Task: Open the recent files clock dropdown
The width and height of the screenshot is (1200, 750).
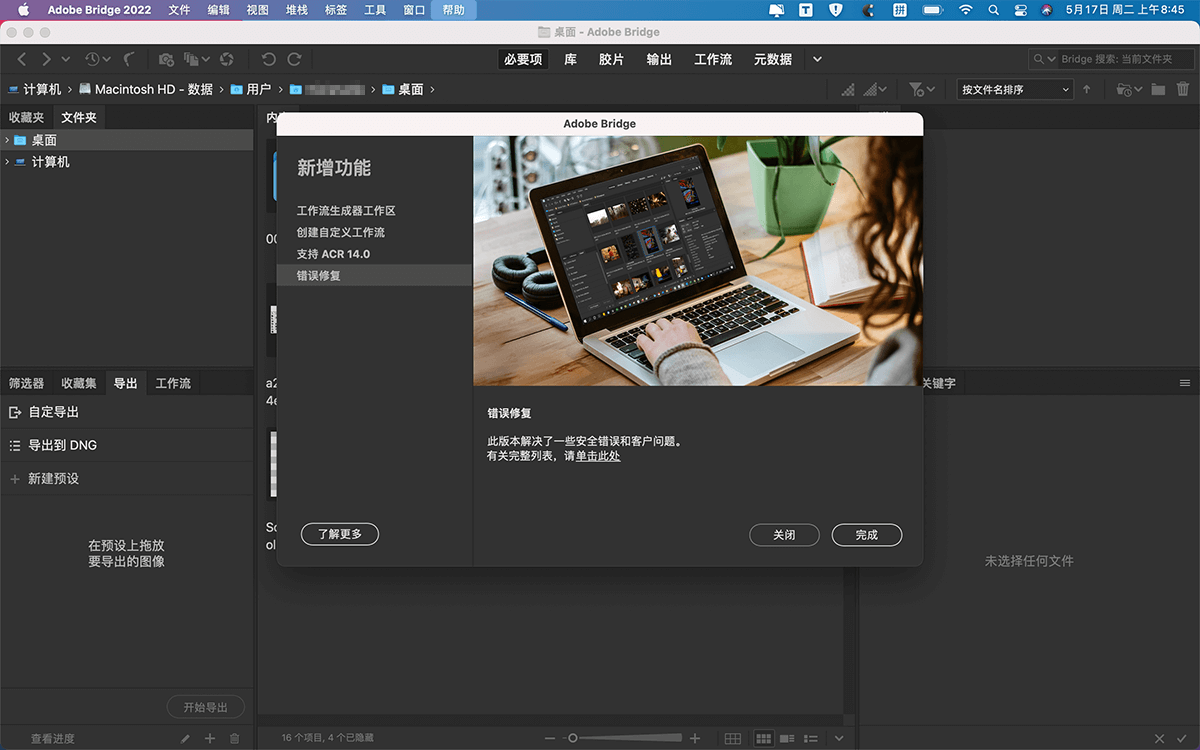Action: coord(97,60)
